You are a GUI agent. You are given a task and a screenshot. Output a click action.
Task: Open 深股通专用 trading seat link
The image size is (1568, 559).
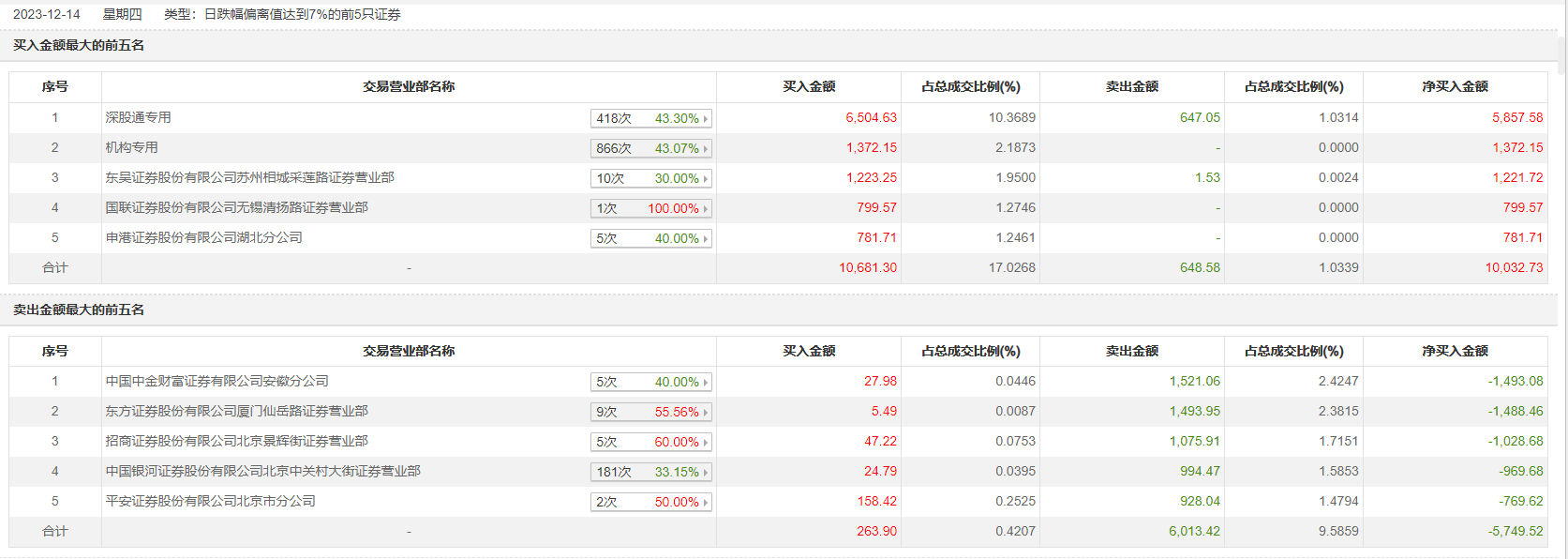coord(138,117)
